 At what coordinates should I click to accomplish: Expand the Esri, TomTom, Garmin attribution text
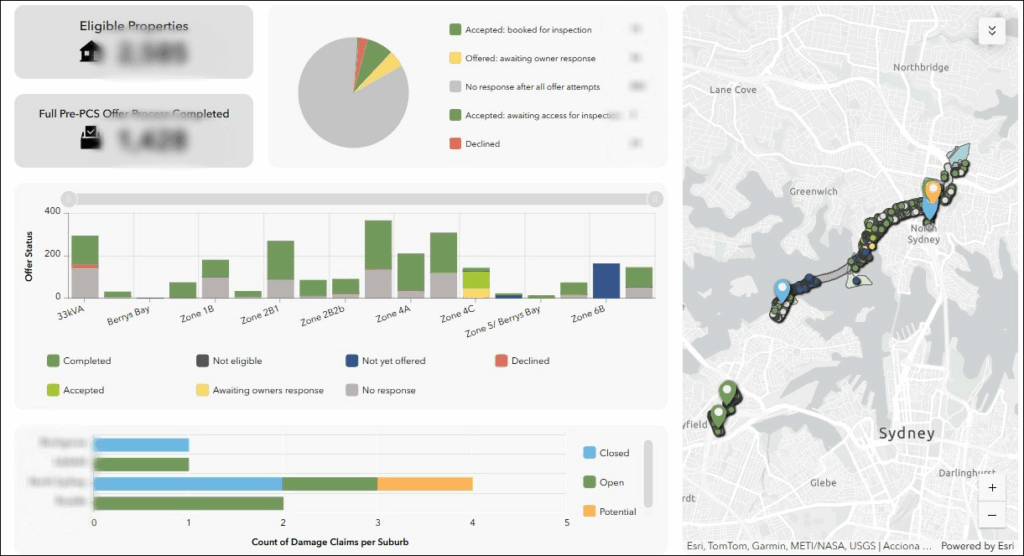808,546
